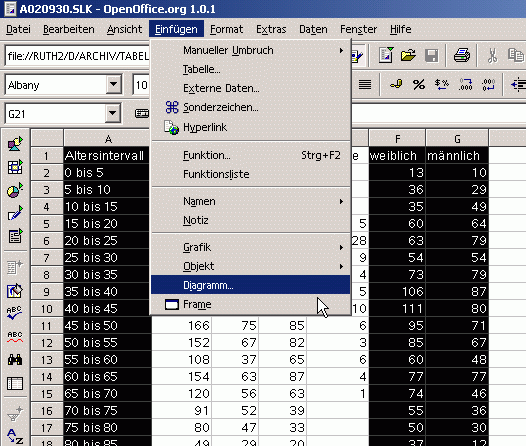Open the G21 cell reference dropdown
This screenshot has width=526, height=446.
tap(113, 114)
